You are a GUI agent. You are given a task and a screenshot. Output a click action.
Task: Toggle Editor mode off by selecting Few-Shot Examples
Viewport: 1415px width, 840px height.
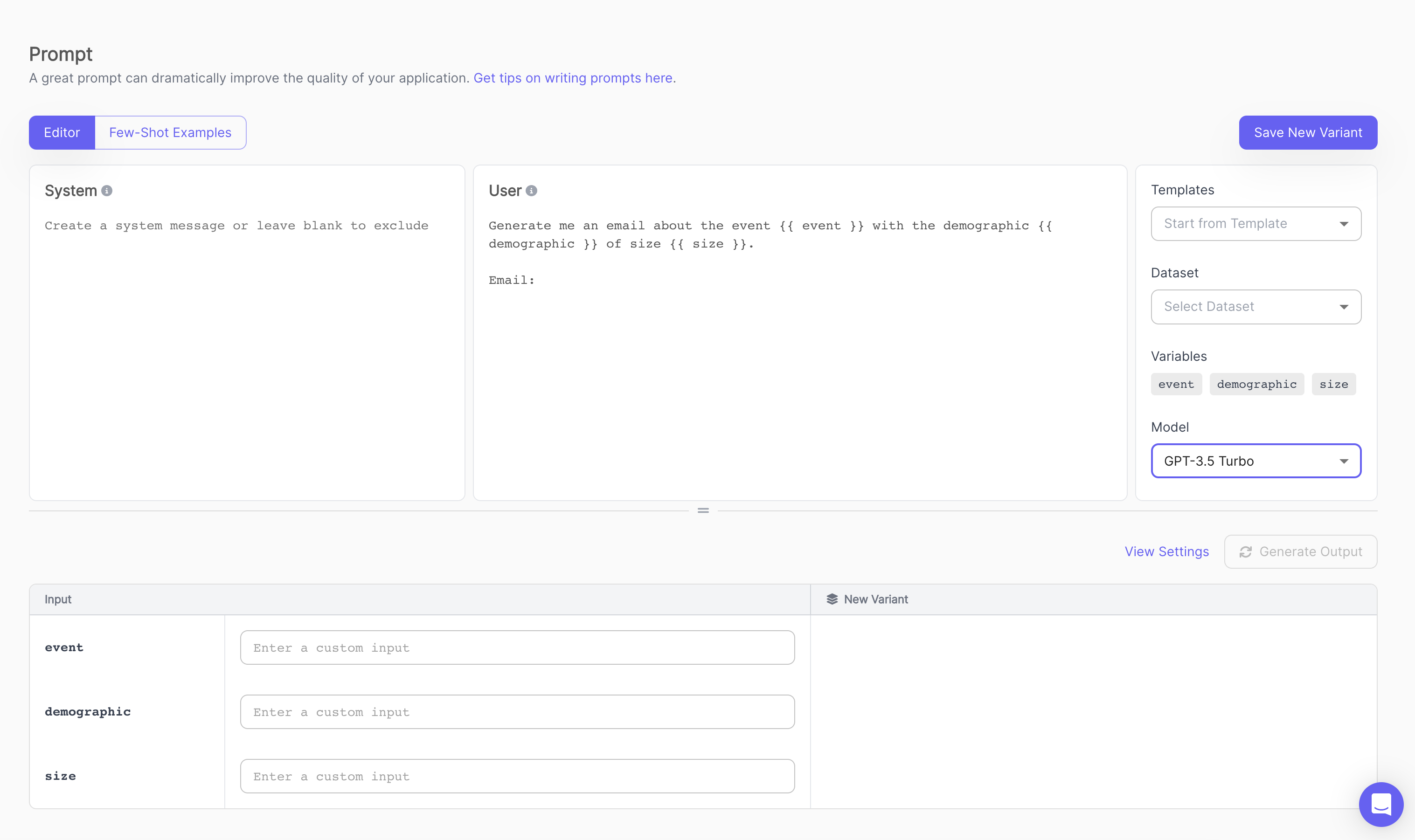pos(170,132)
